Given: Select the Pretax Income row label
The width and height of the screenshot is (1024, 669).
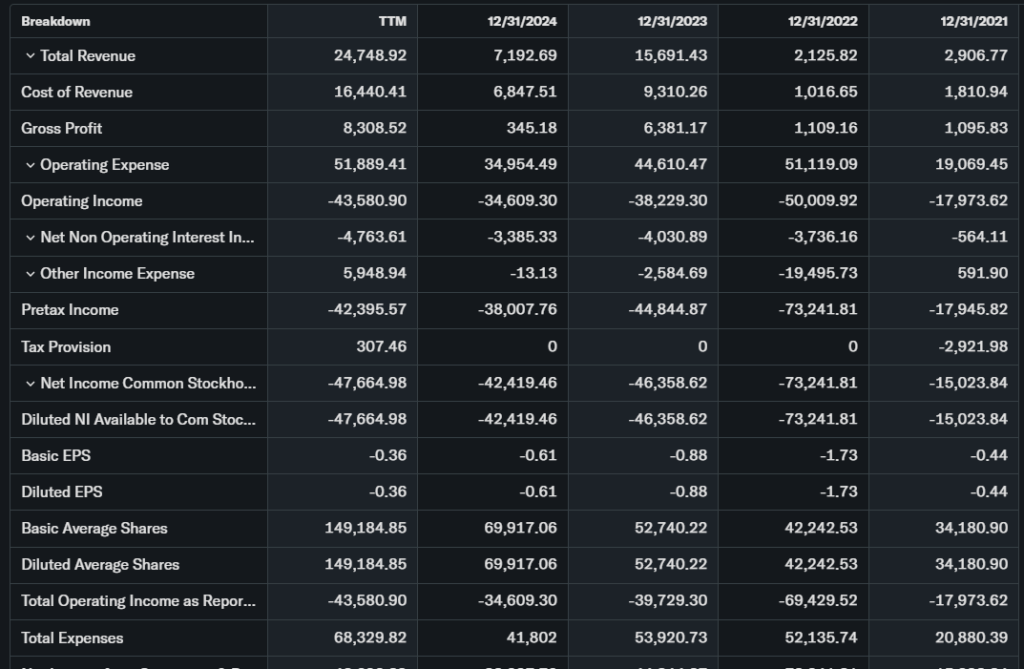Looking at the screenshot, I should pyautogui.click(x=70, y=310).
